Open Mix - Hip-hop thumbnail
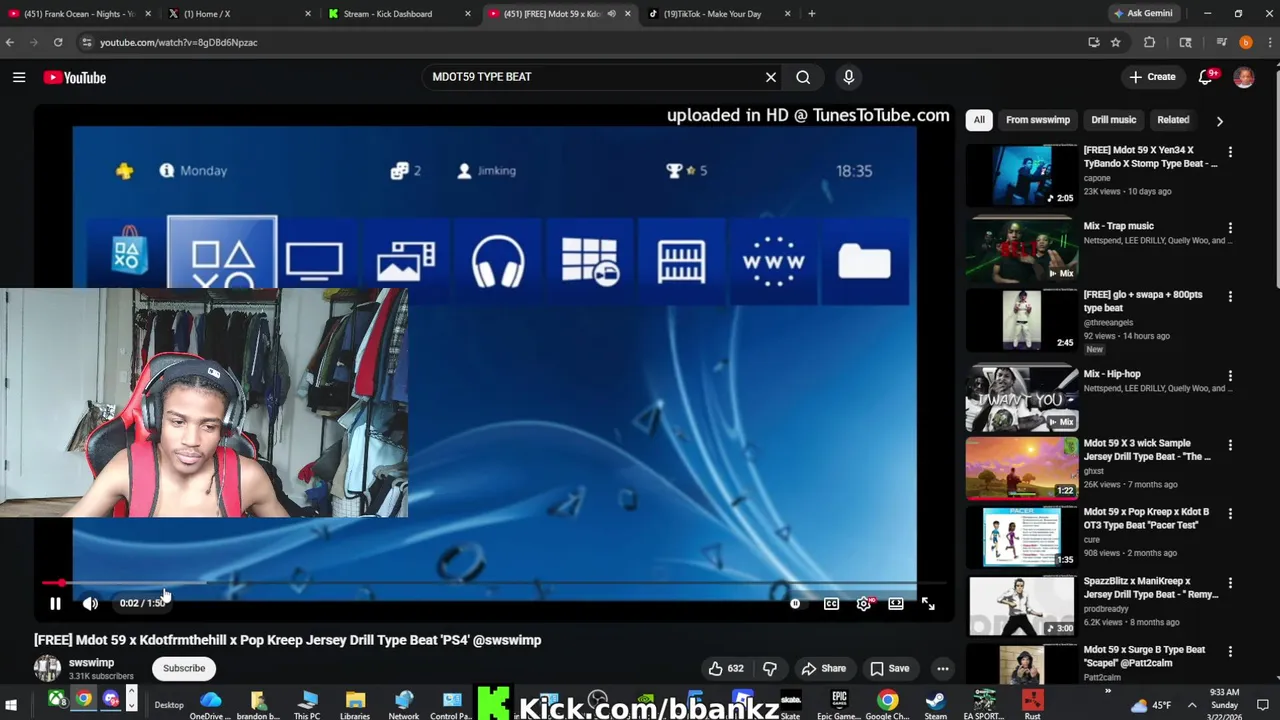The height and width of the screenshot is (720, 1280). 1021,398
